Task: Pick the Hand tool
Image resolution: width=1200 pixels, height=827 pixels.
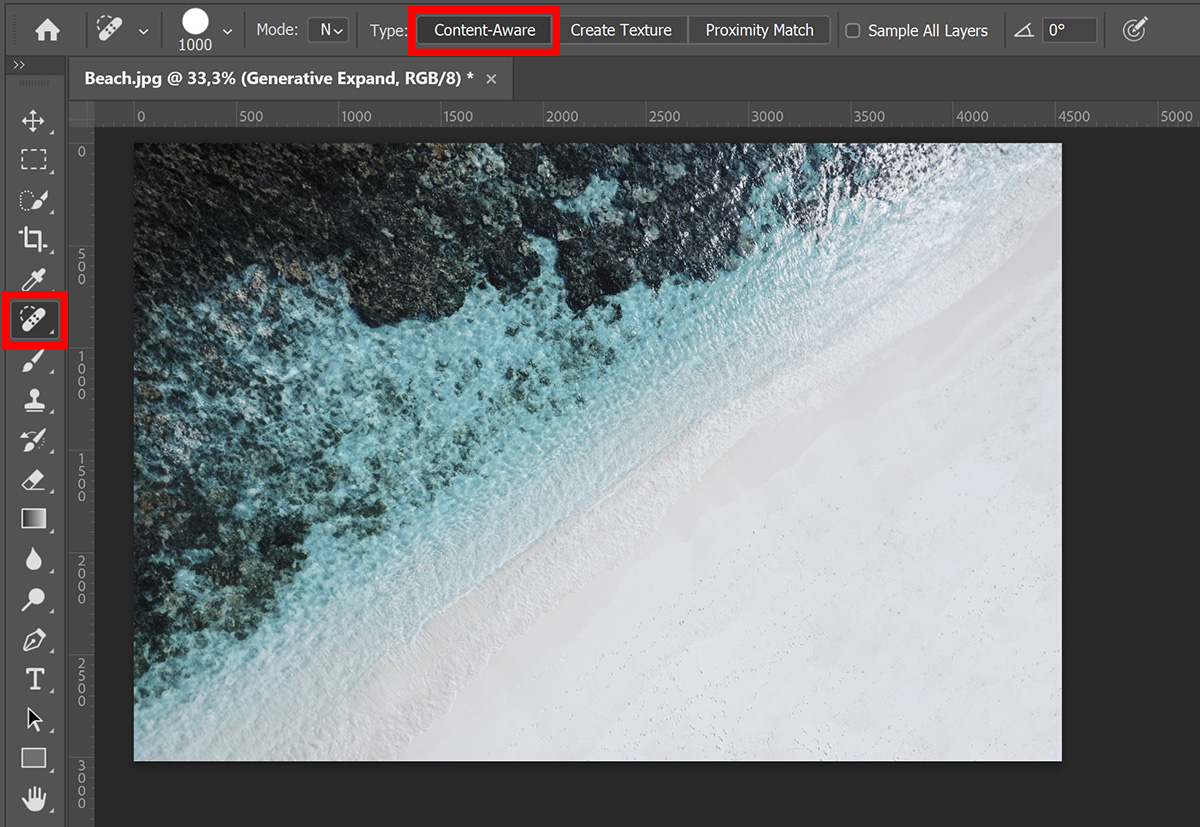Action: click(33, 798)
